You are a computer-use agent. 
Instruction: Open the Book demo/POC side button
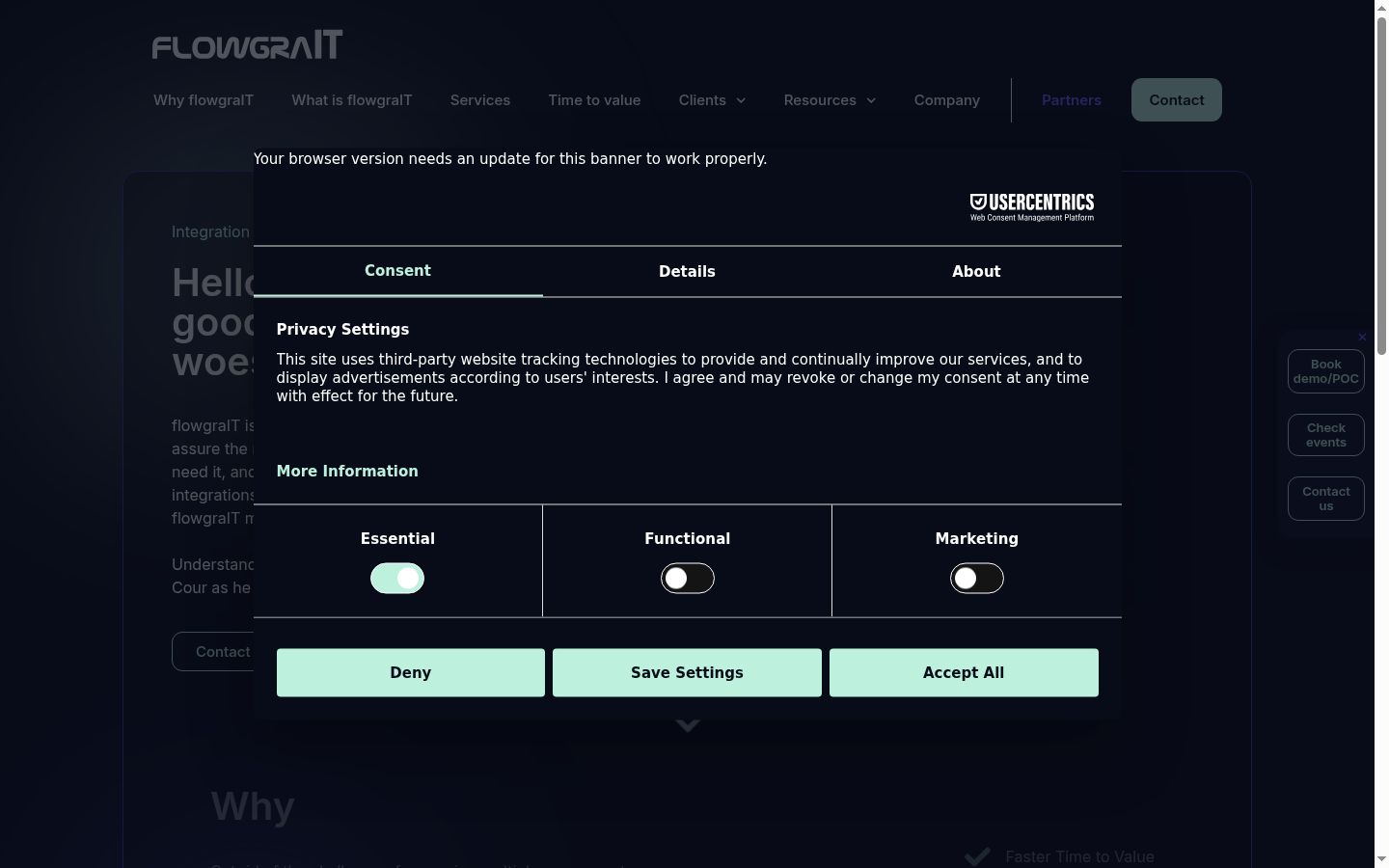tap(1326, 371)
